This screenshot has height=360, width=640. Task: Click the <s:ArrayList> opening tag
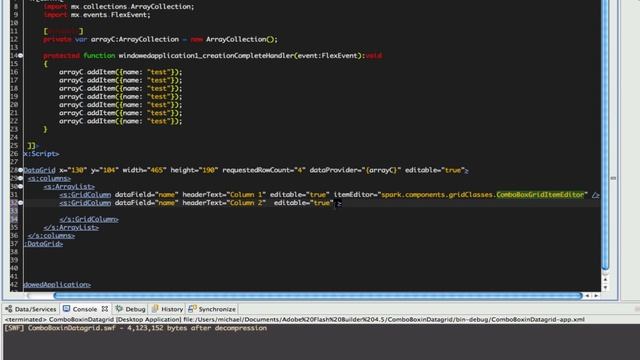69,187
